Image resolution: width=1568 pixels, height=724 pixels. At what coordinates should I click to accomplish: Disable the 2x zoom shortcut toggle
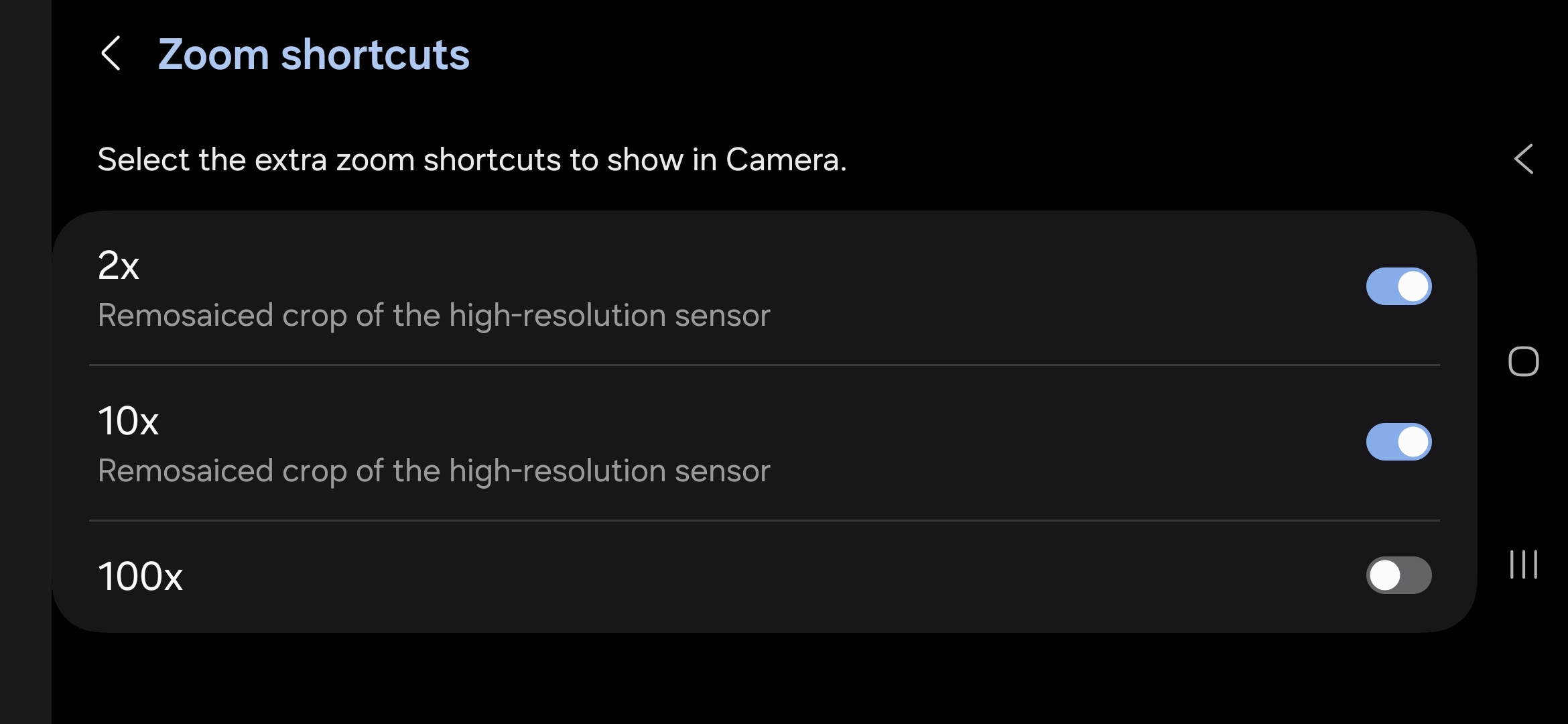click(1398, 286)
